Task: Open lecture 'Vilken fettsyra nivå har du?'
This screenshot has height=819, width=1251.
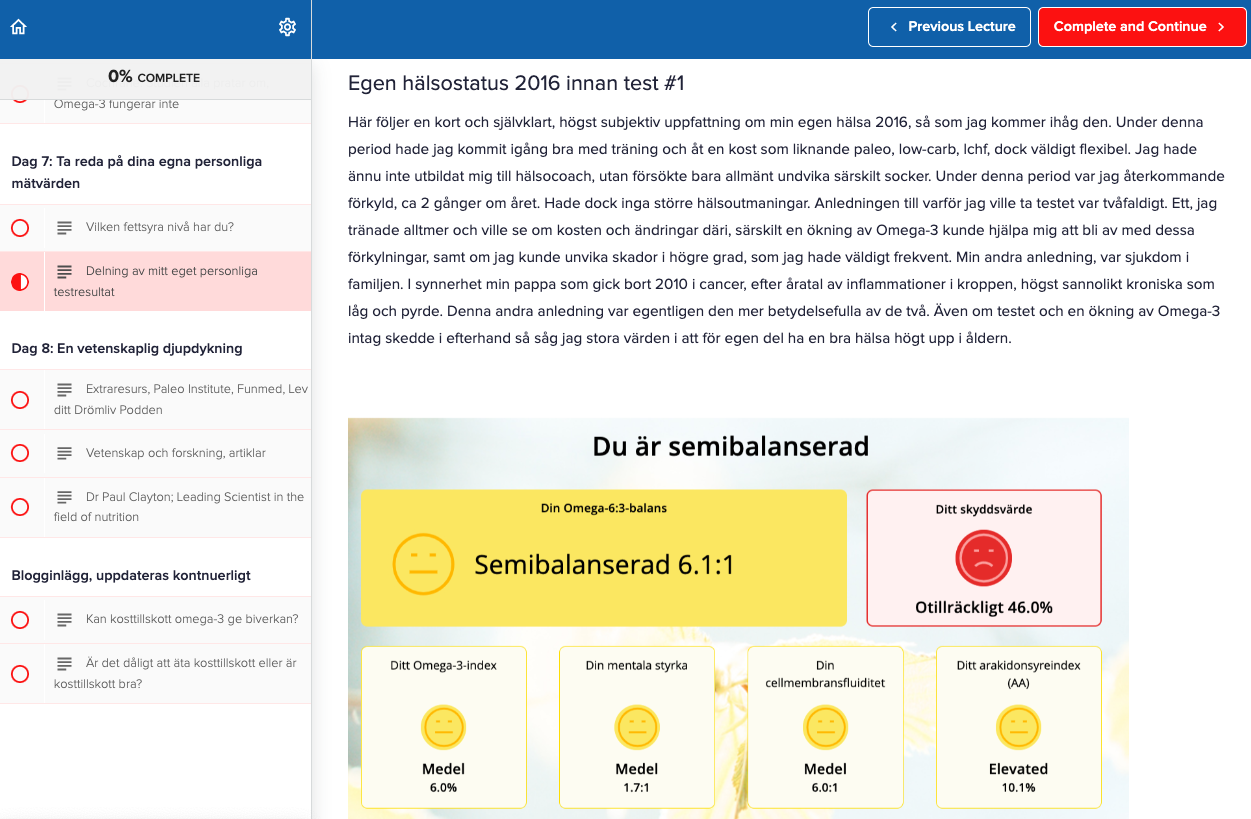Action: pos(156,228)
